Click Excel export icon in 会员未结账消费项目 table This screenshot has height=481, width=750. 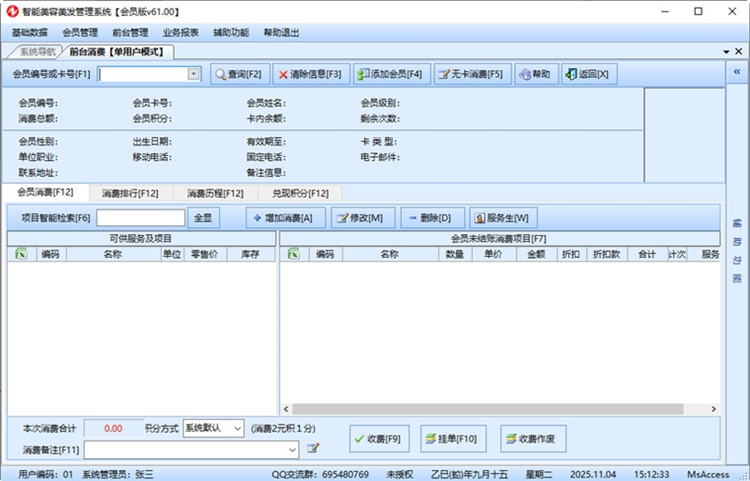(x=294, y=254)
